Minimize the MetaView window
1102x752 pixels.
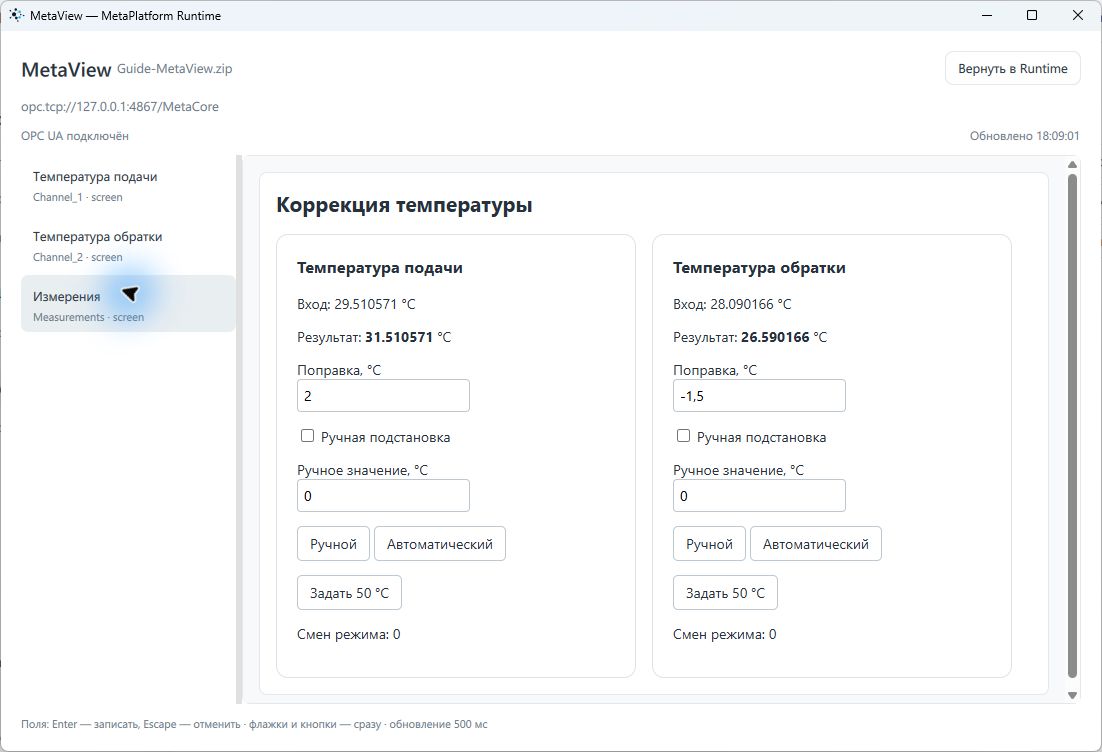click(x=987, y=15)
